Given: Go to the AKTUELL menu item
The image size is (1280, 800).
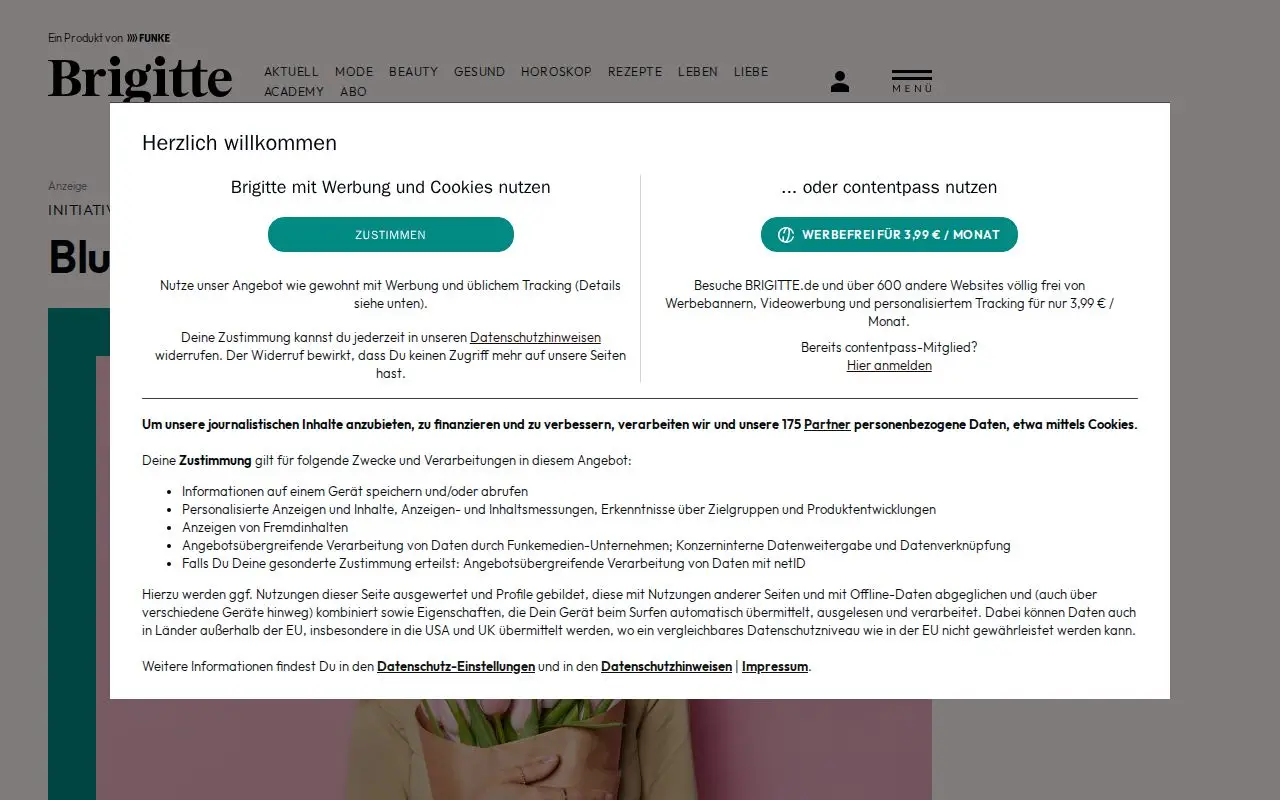Looking at the screenshot, I should tap(291, 72).
